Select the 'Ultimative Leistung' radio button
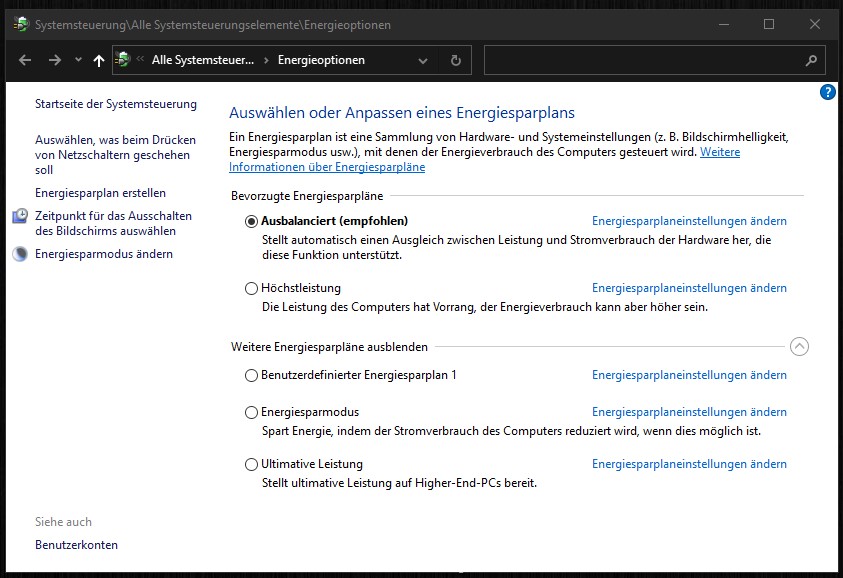 click(x=251, y=465)
